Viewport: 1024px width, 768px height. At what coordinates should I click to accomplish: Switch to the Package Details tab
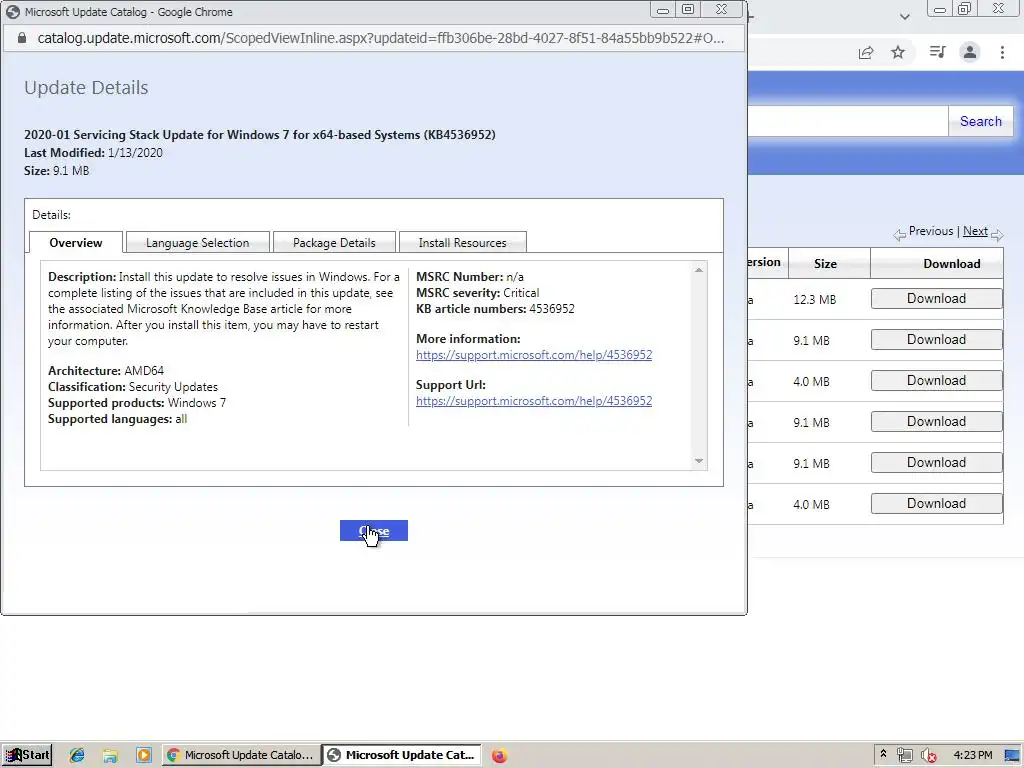pos(334,242)
